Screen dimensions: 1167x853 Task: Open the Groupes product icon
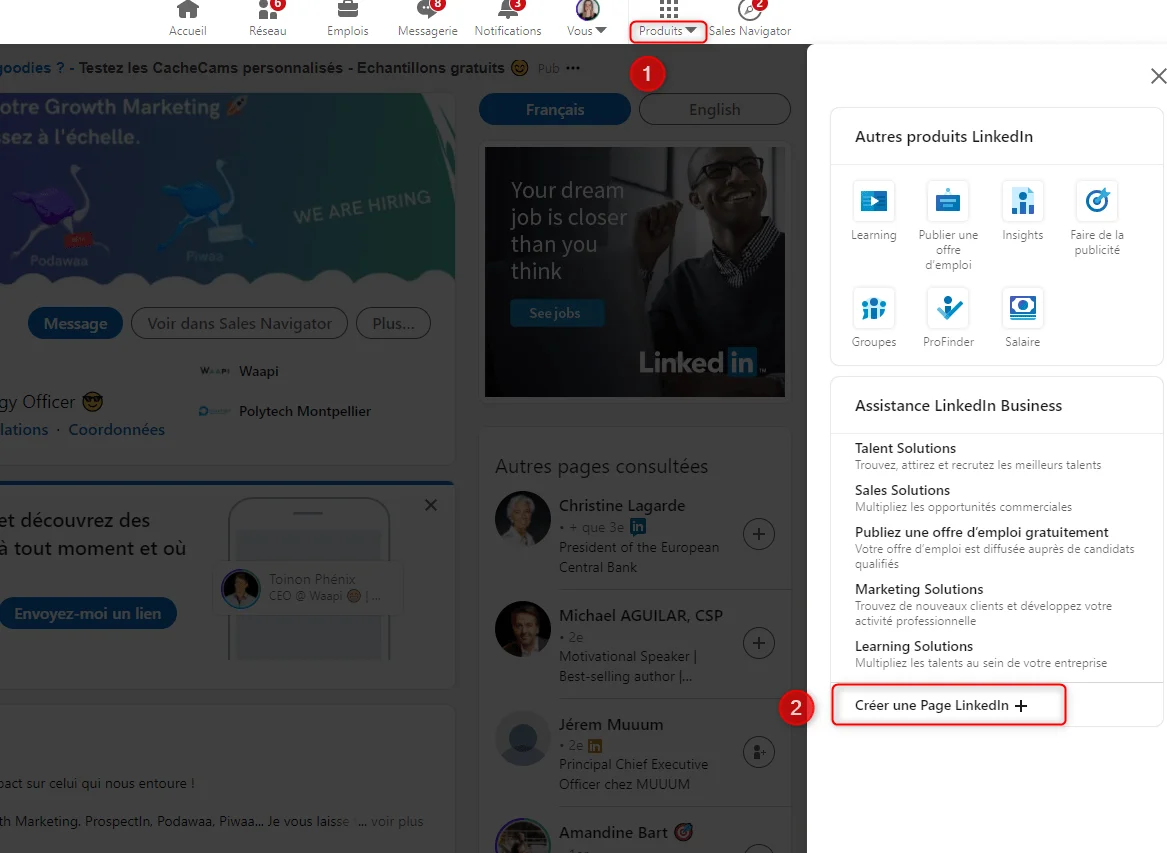tap(874, 319)
